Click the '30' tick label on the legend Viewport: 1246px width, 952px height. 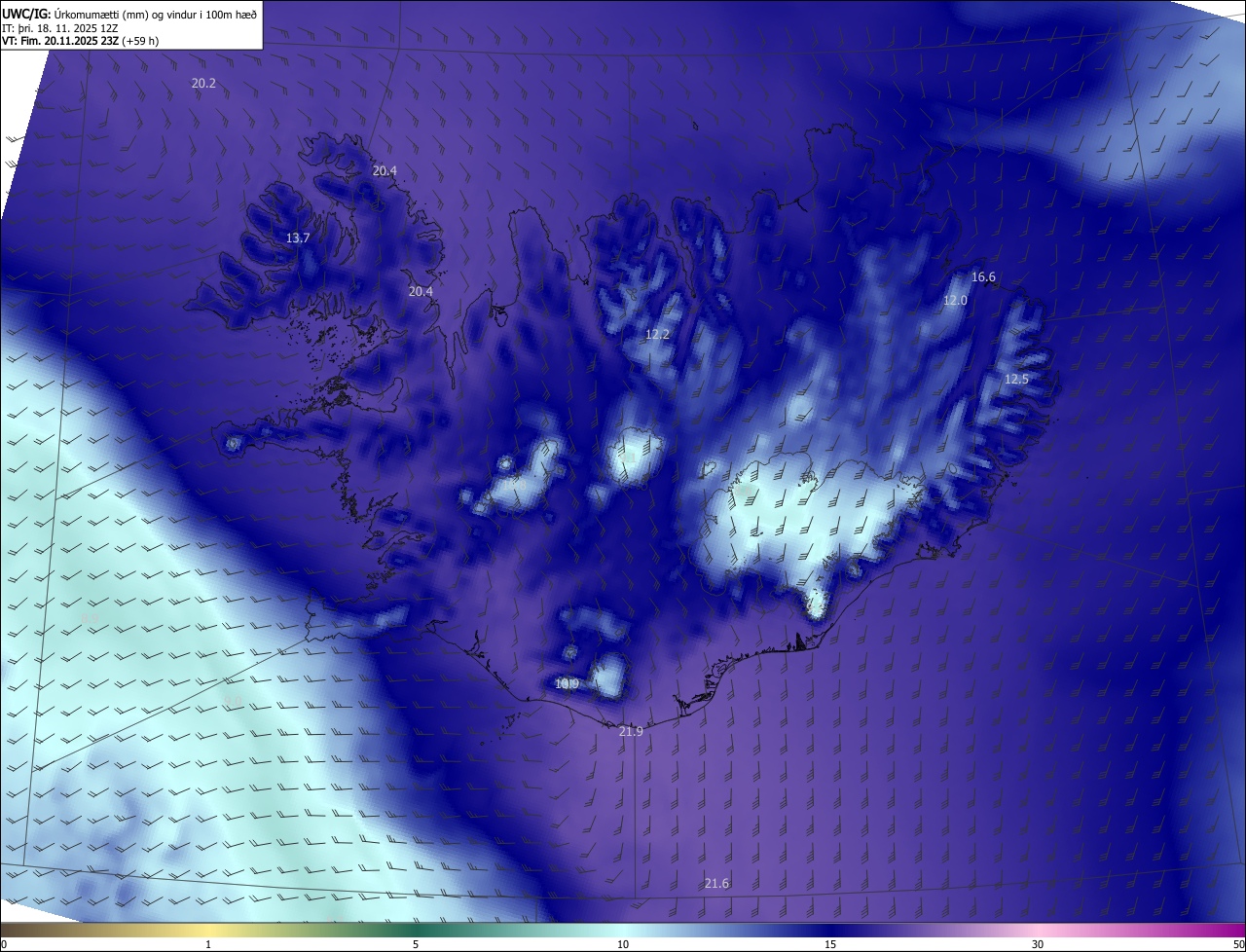(1038, 945)
